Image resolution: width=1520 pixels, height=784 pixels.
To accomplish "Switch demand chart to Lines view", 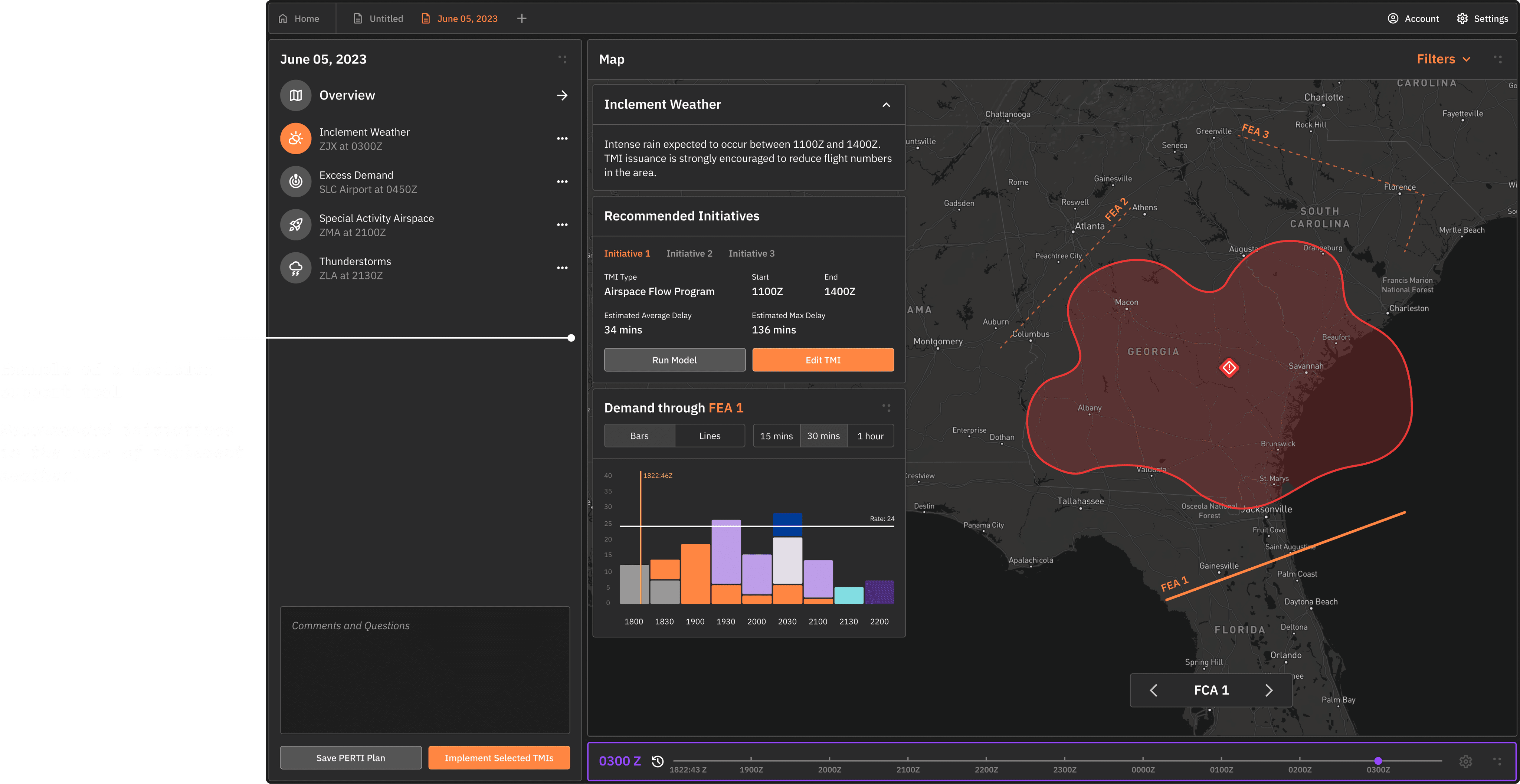I will pos(709,436).
